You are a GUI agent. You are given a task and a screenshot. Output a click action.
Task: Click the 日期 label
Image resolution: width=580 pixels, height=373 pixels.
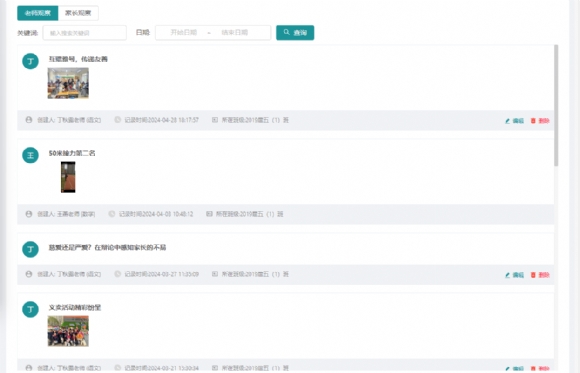[x=143, y=33]
